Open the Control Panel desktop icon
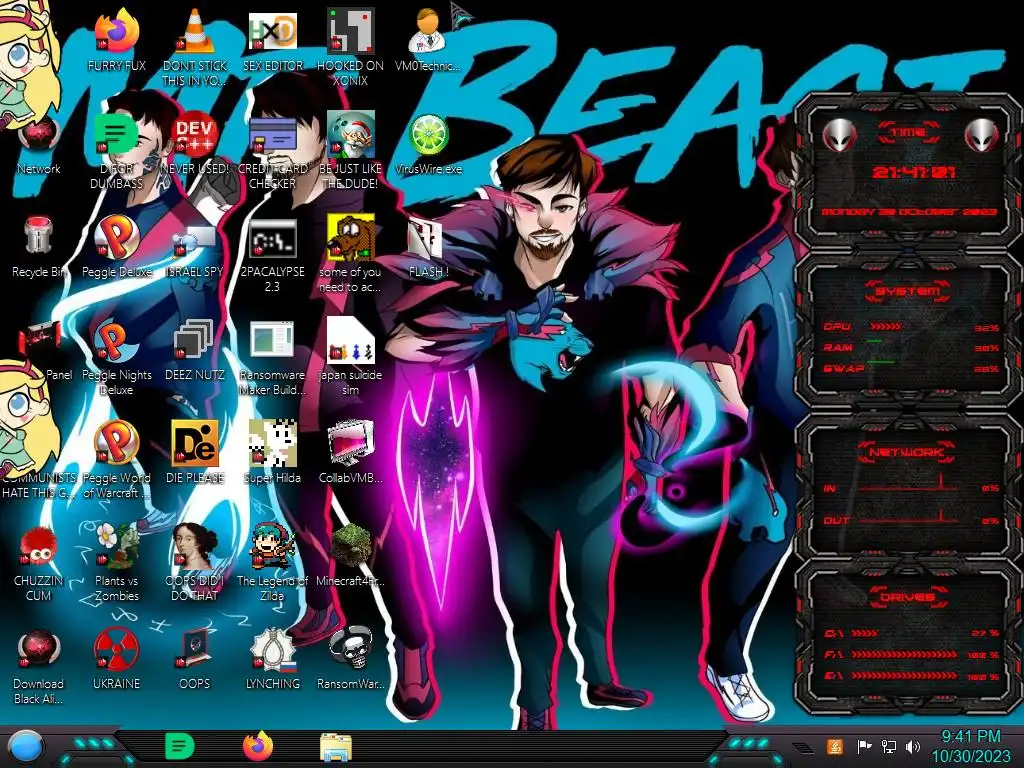 tap(40, 340)
